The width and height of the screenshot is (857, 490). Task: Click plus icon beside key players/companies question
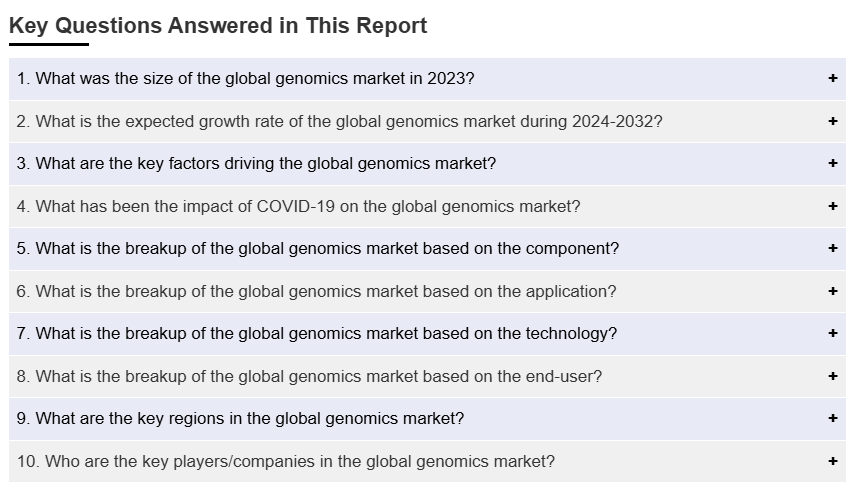pyautogui.click(x=832, y=461)
